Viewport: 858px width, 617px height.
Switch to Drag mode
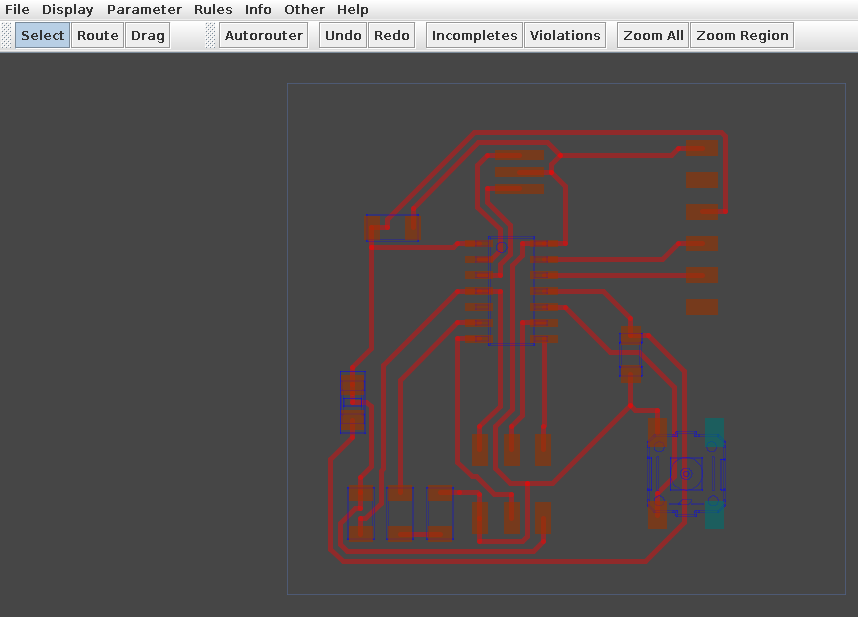click(147, 36)
